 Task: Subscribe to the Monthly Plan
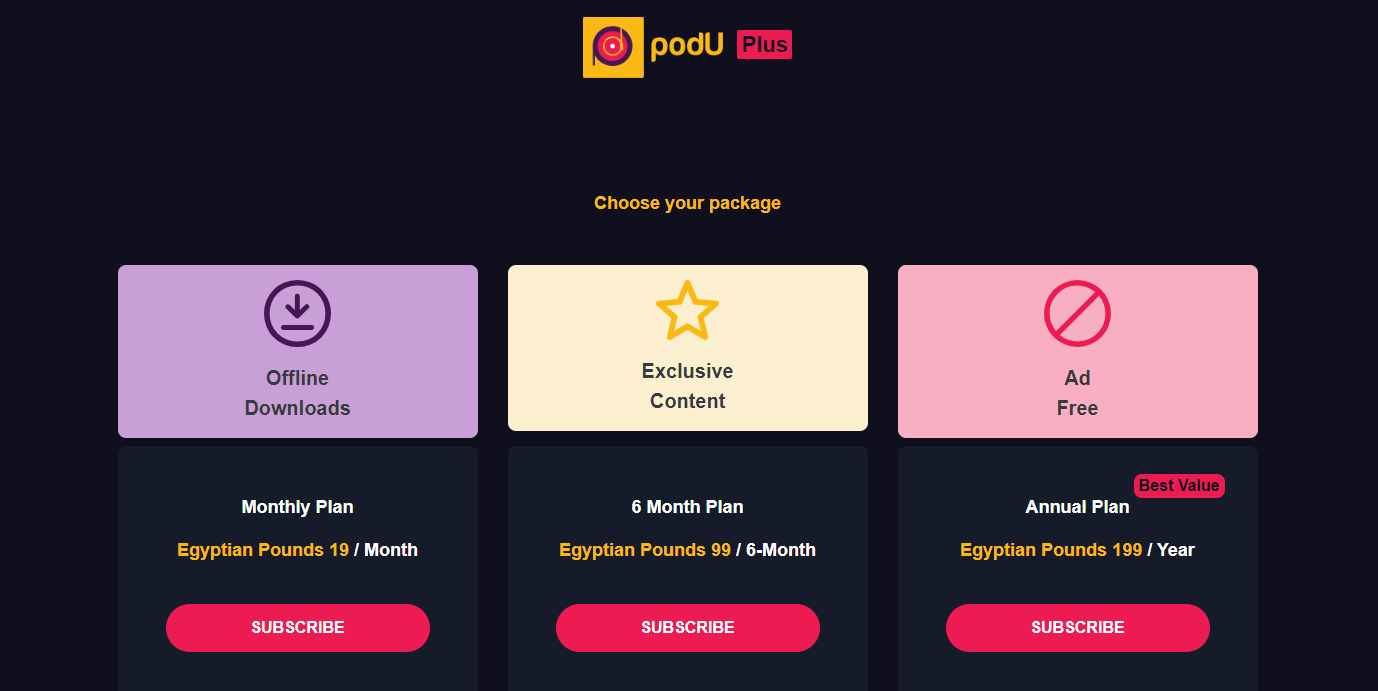pyautogui.click(x=298, y=628)
